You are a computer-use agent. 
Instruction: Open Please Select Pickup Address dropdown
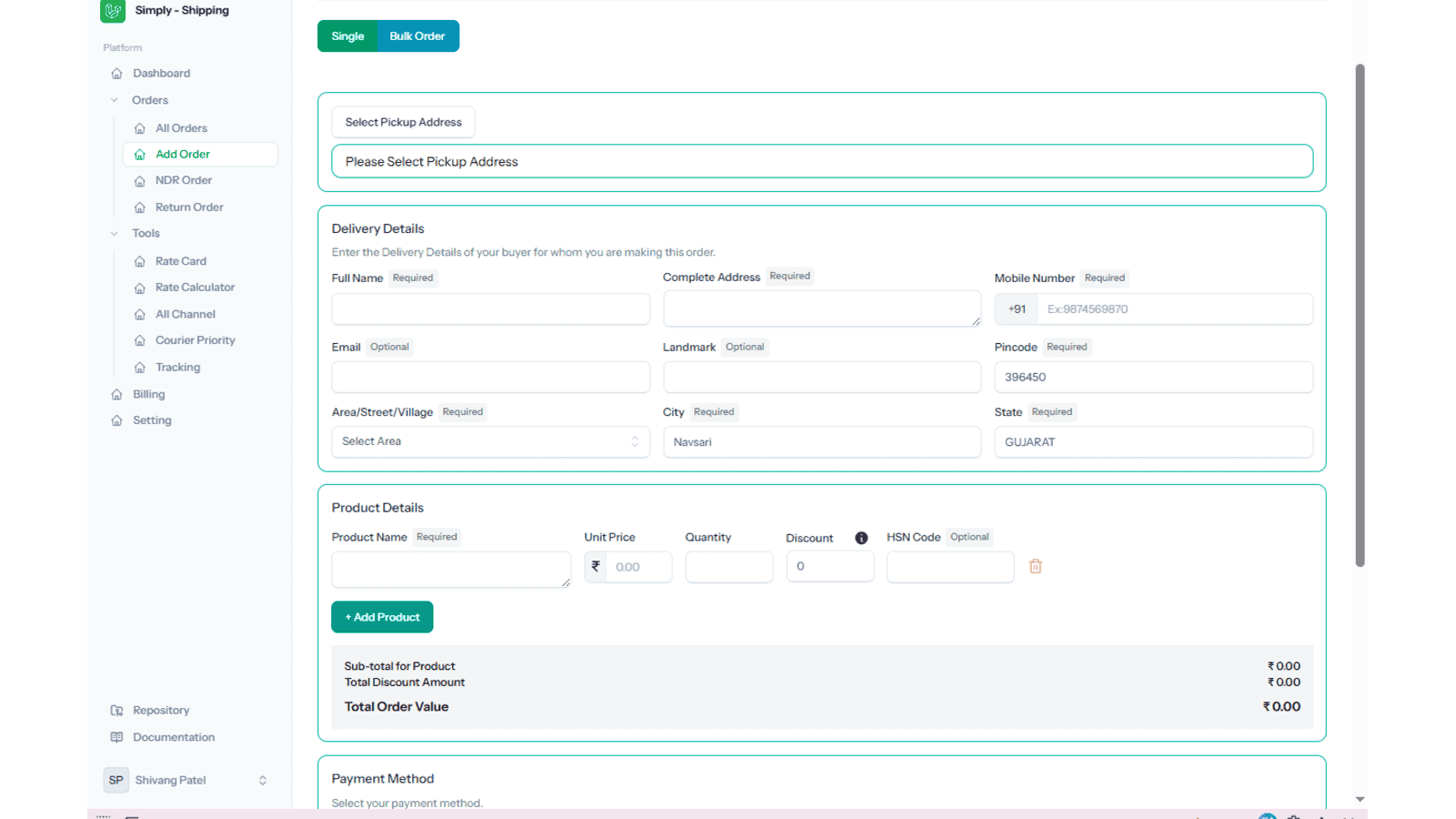click(x=822, y=161)
